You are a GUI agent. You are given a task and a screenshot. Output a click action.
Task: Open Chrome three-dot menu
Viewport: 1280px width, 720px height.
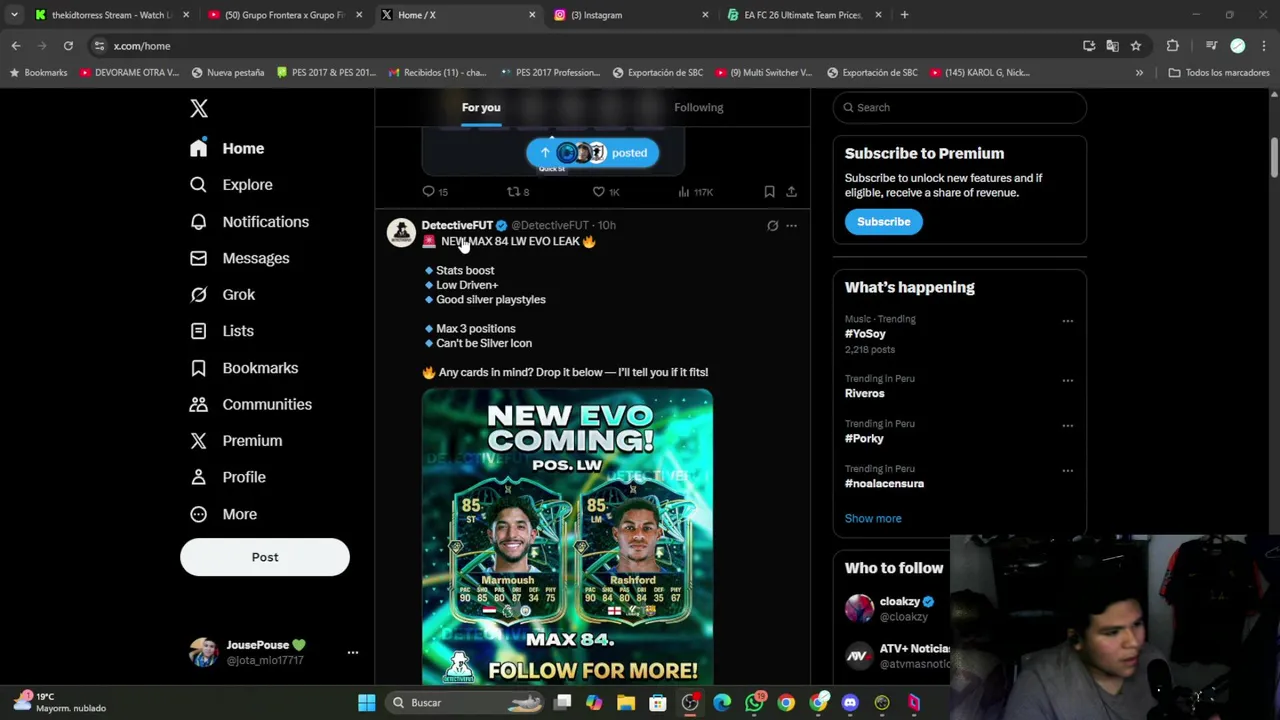[1264, 46]
